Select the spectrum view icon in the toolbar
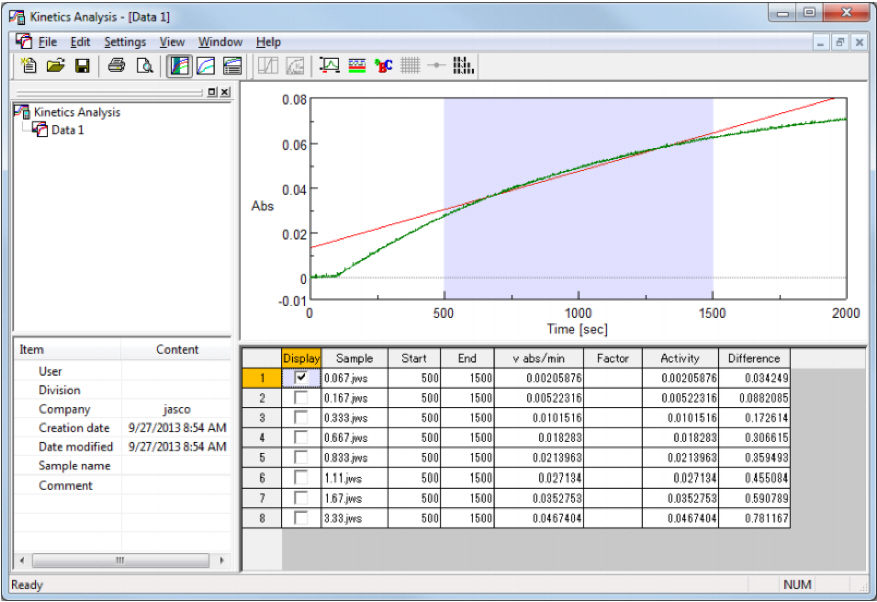The image size is (877, 602). [x=179, y=66]
